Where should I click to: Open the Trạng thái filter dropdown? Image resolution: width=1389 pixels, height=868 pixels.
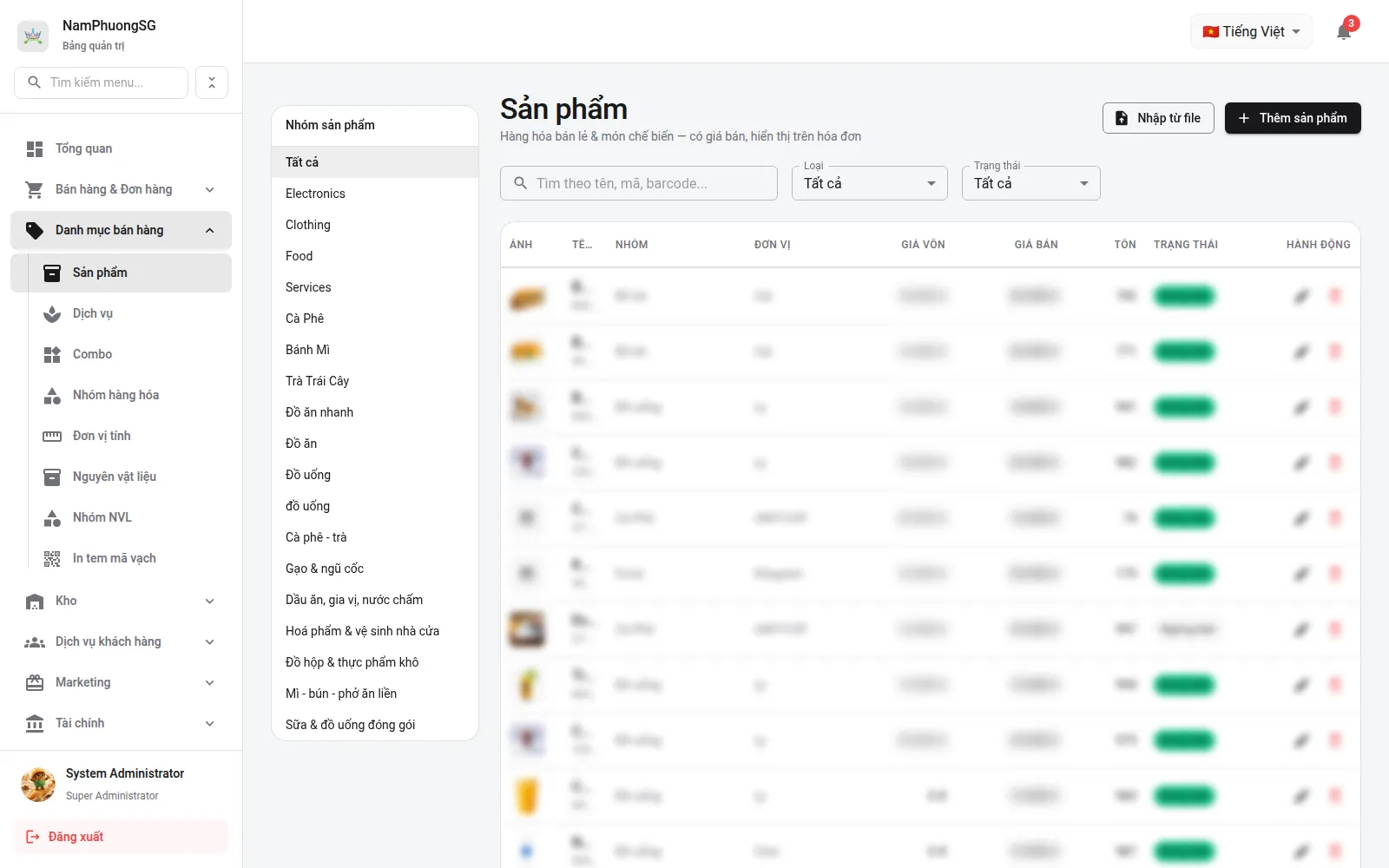(1030, 183)
